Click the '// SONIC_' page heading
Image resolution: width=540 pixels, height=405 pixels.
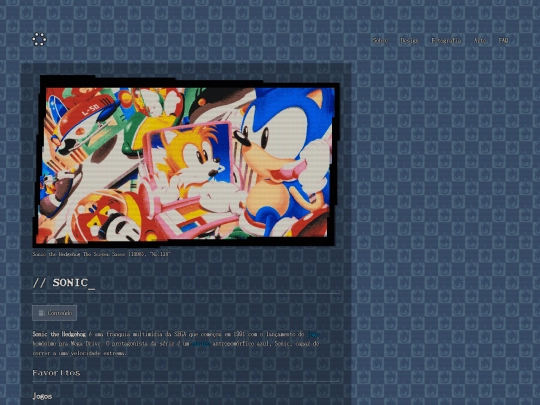tap(64, 283)
